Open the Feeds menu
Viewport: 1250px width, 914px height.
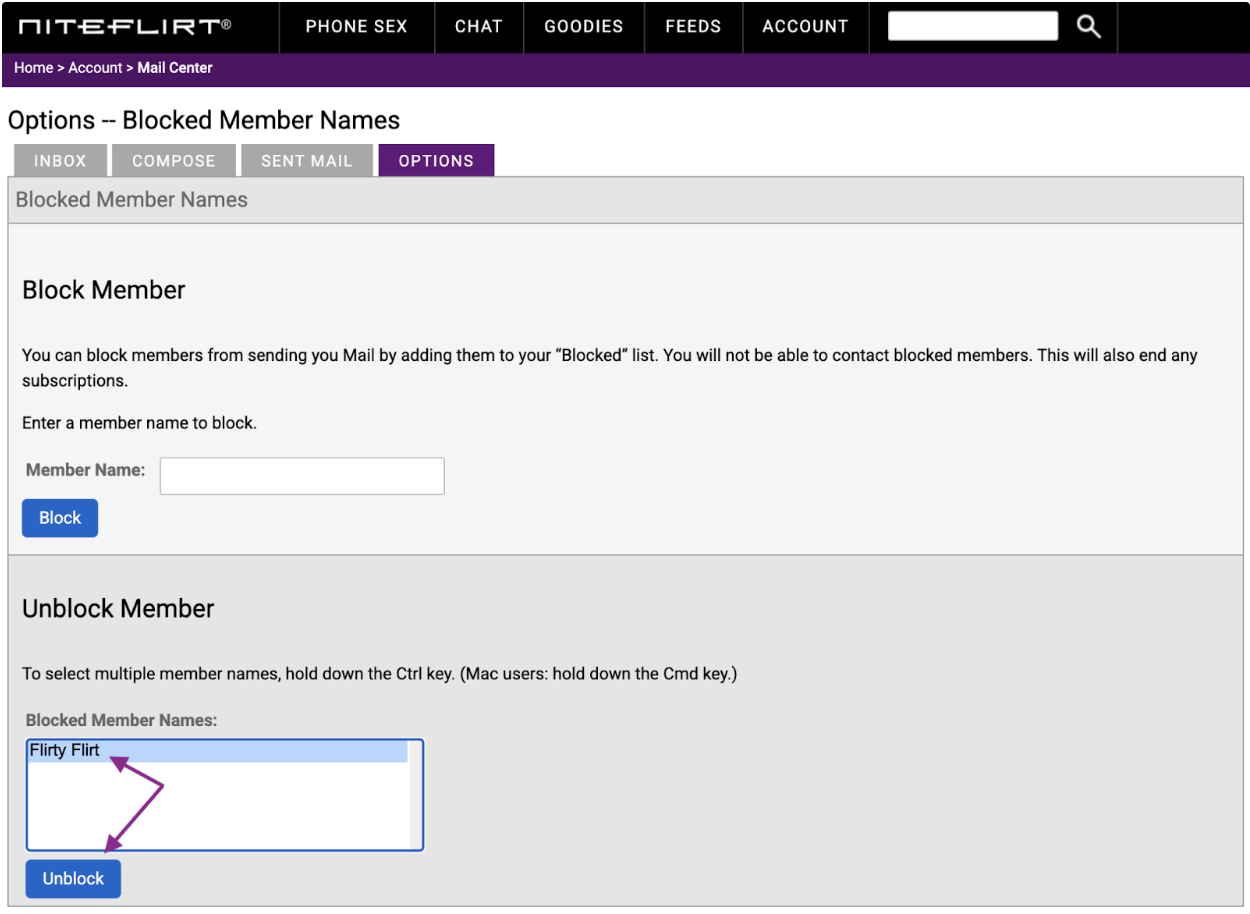pos(693,27)
